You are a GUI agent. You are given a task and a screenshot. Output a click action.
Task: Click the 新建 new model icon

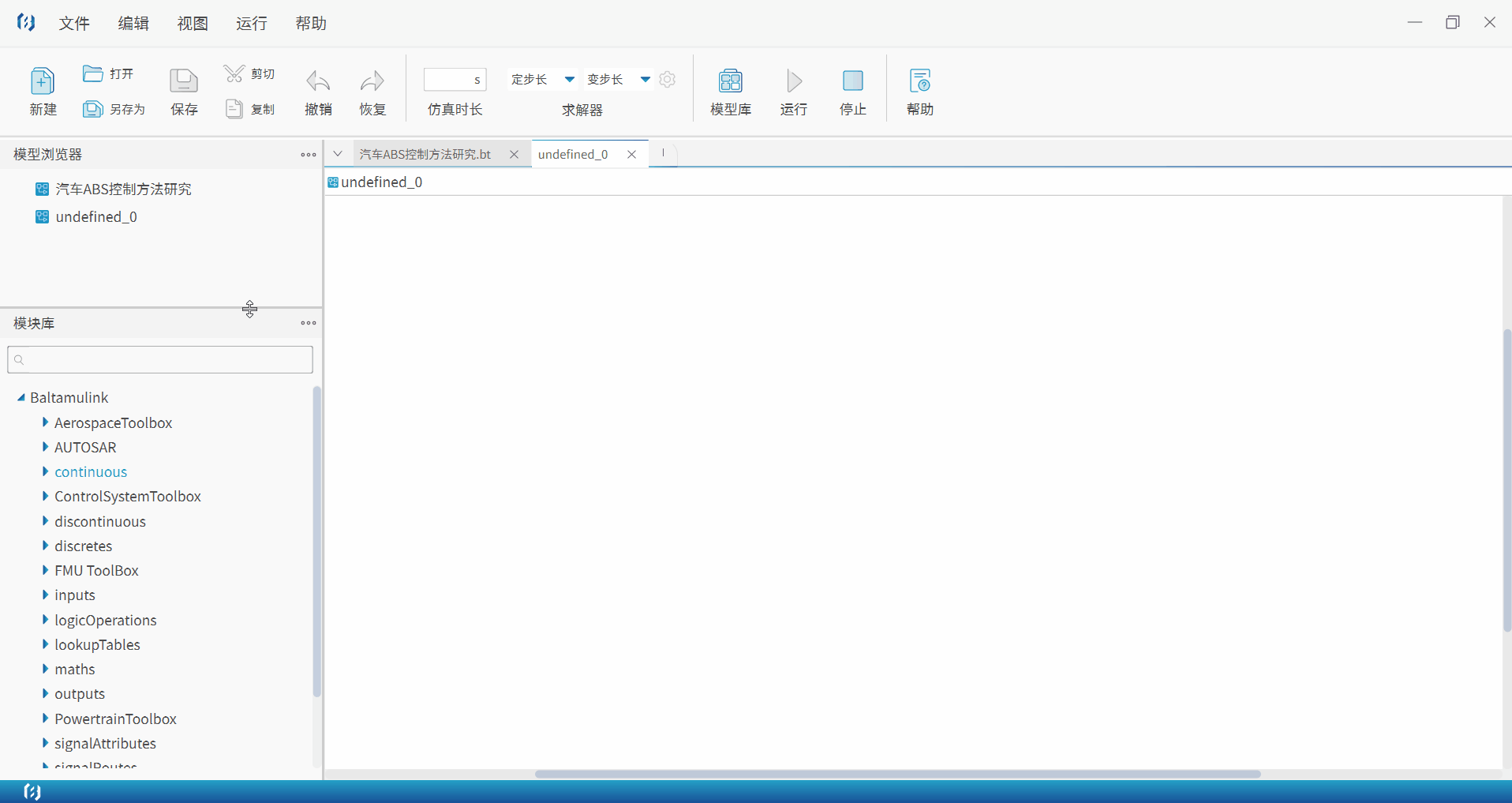43,81
